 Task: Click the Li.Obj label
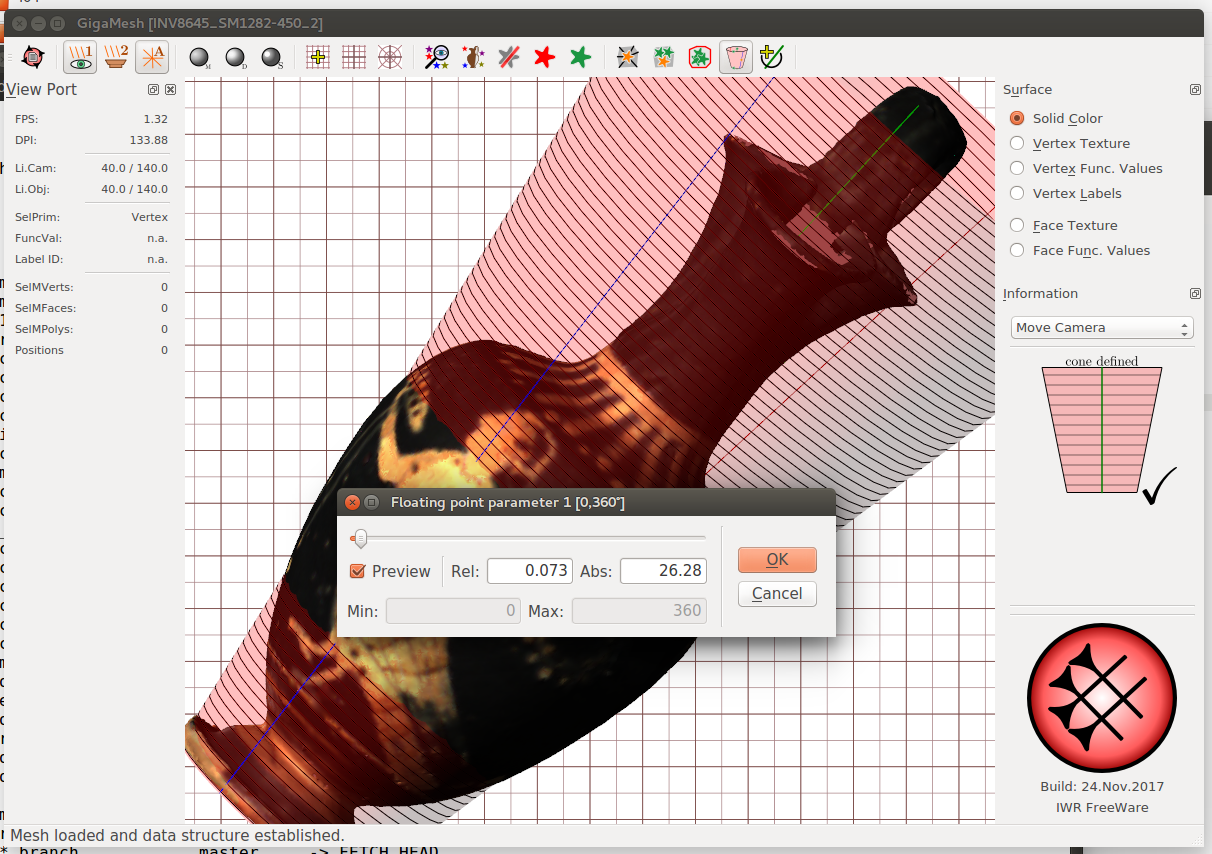[x=32, y=189]
